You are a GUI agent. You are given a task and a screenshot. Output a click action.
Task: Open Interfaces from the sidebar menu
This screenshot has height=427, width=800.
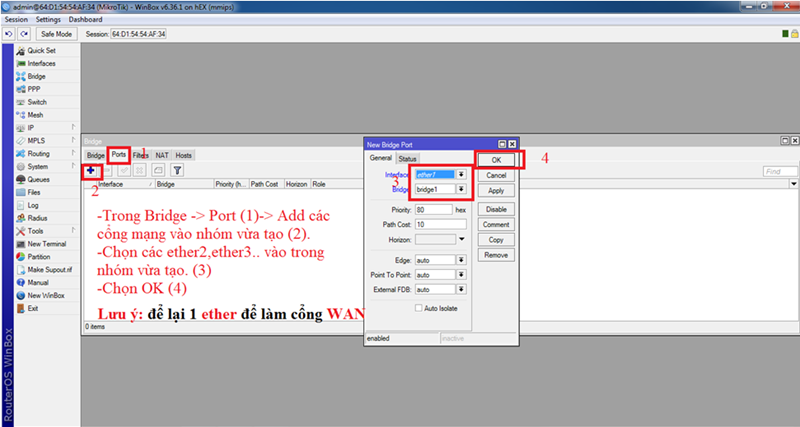[41, 63]
